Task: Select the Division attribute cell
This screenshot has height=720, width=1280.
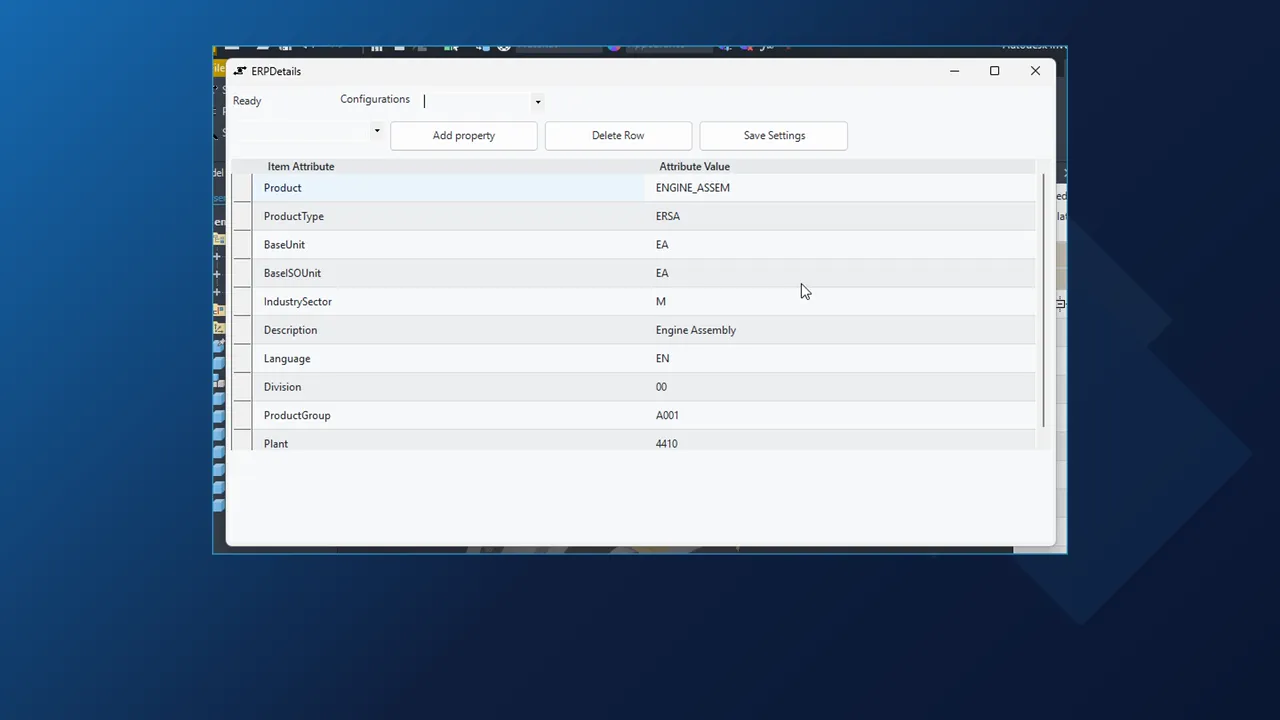Action: 450,387
